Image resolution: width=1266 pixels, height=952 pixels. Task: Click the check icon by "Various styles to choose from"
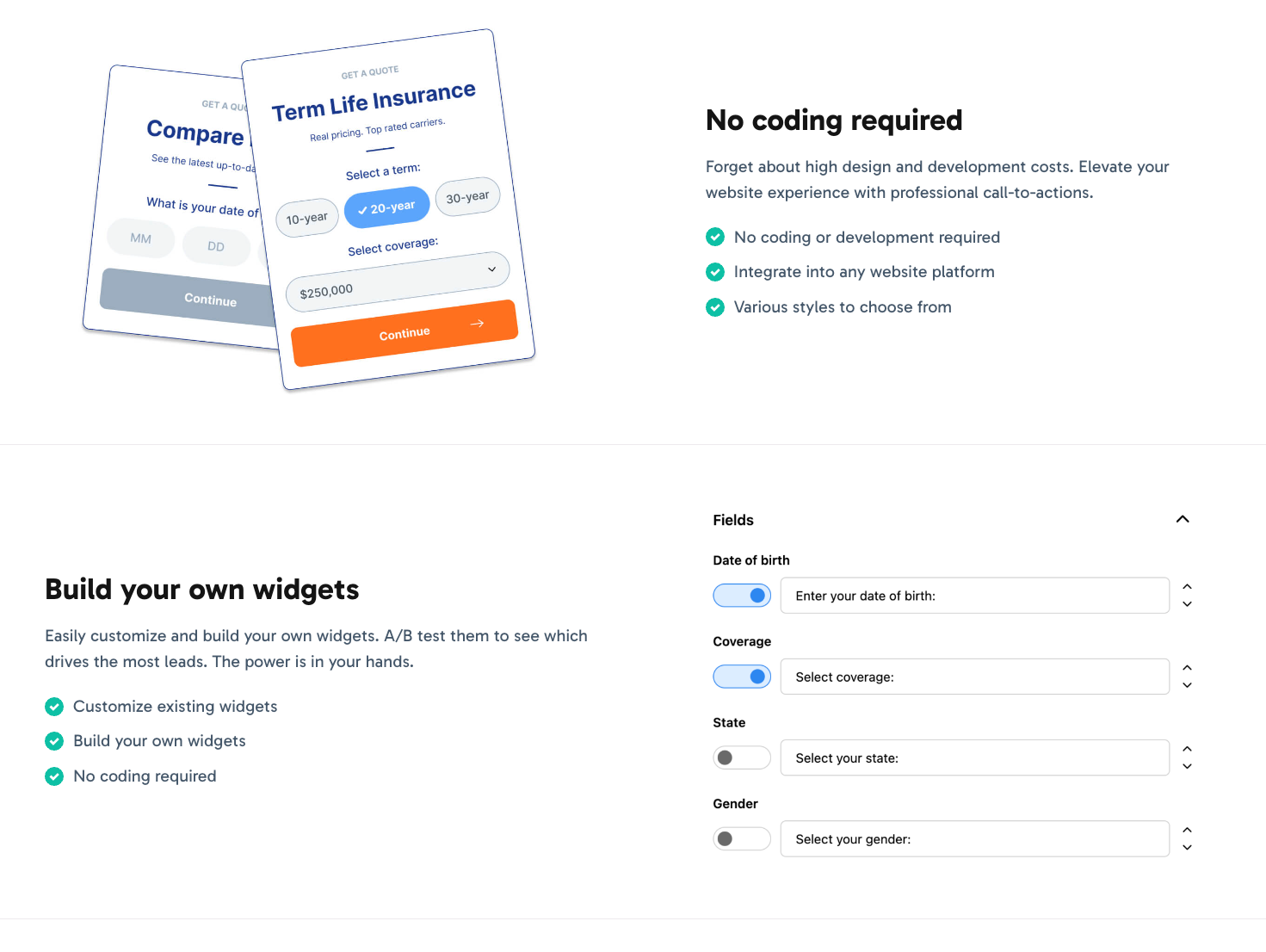click(715, 307)
